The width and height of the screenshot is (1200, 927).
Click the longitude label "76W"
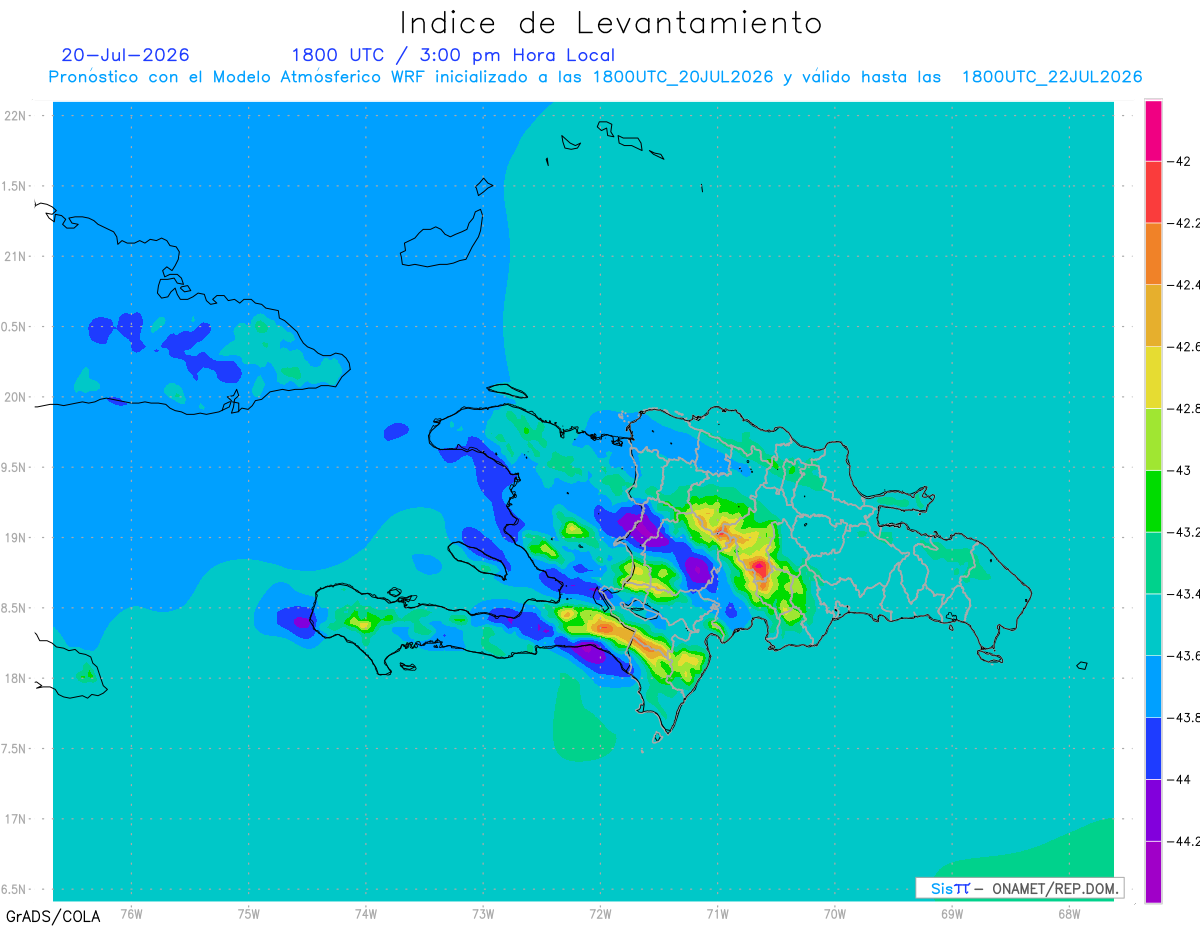131,913
